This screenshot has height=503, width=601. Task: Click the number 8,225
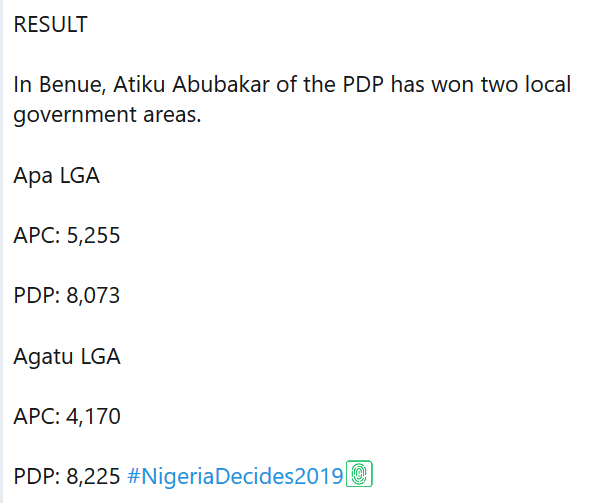click(x=93, y=475)
